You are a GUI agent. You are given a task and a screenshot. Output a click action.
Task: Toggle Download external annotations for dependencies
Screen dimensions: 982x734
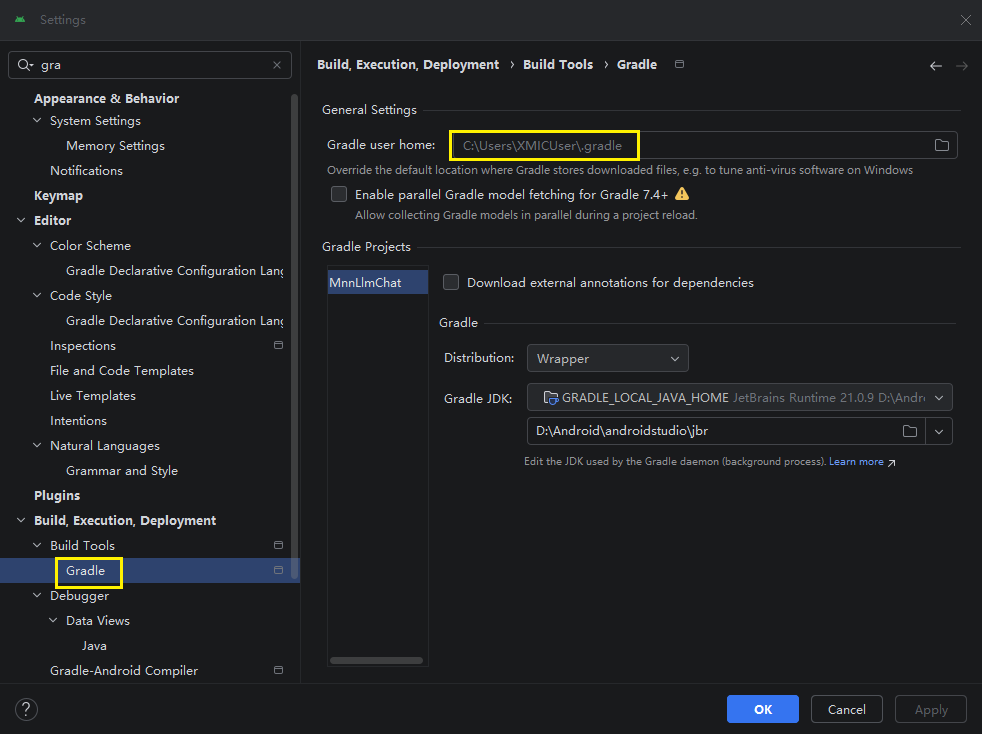coord(451,282)
